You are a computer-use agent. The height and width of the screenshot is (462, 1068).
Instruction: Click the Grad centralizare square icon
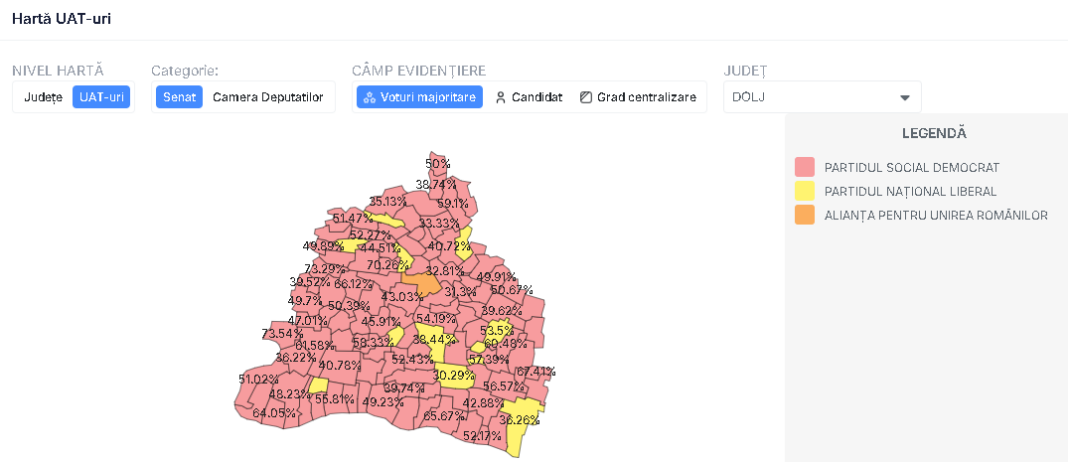586,97
